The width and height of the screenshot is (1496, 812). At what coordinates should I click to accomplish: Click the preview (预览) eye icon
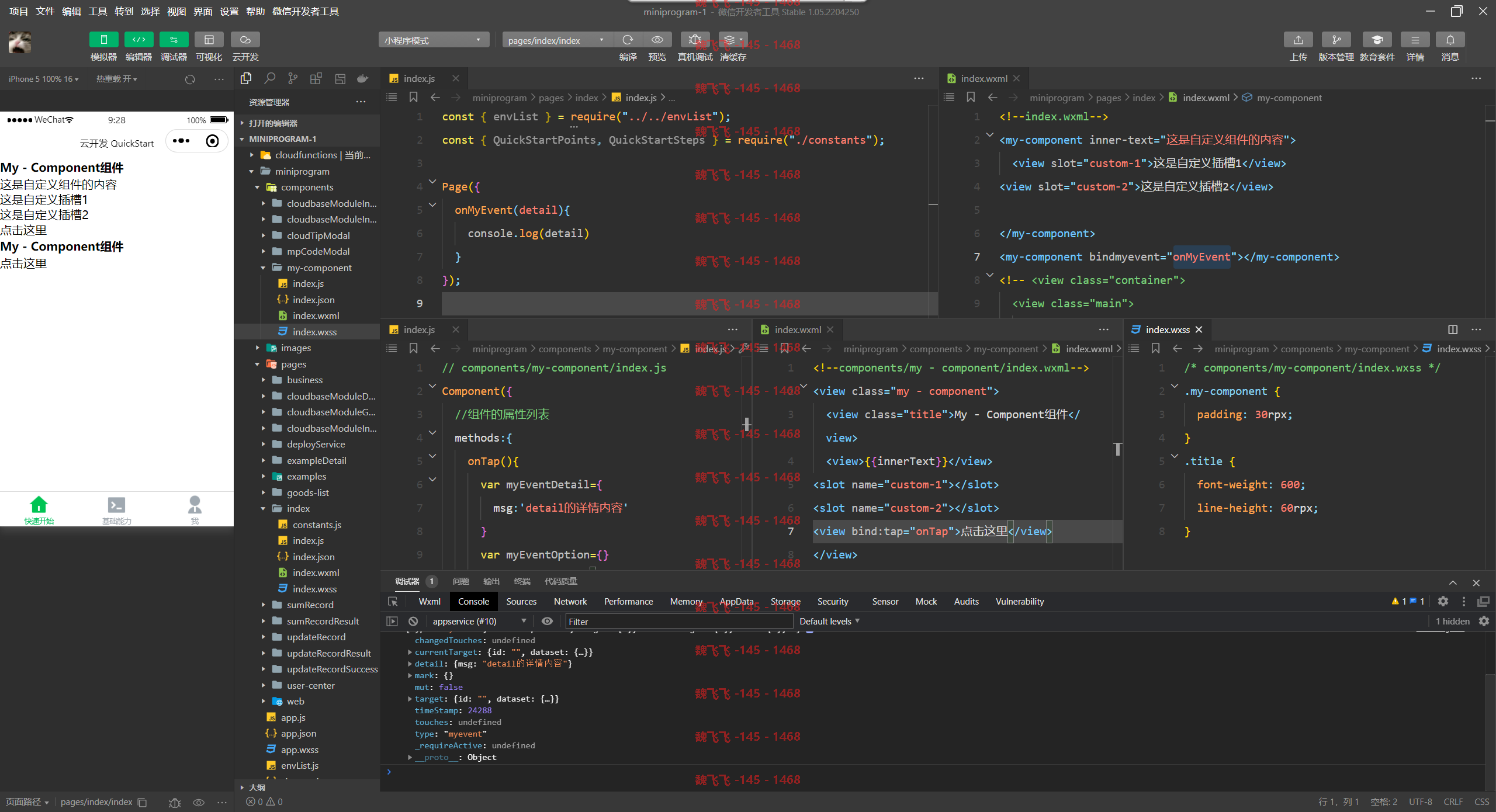coord(657,40)
